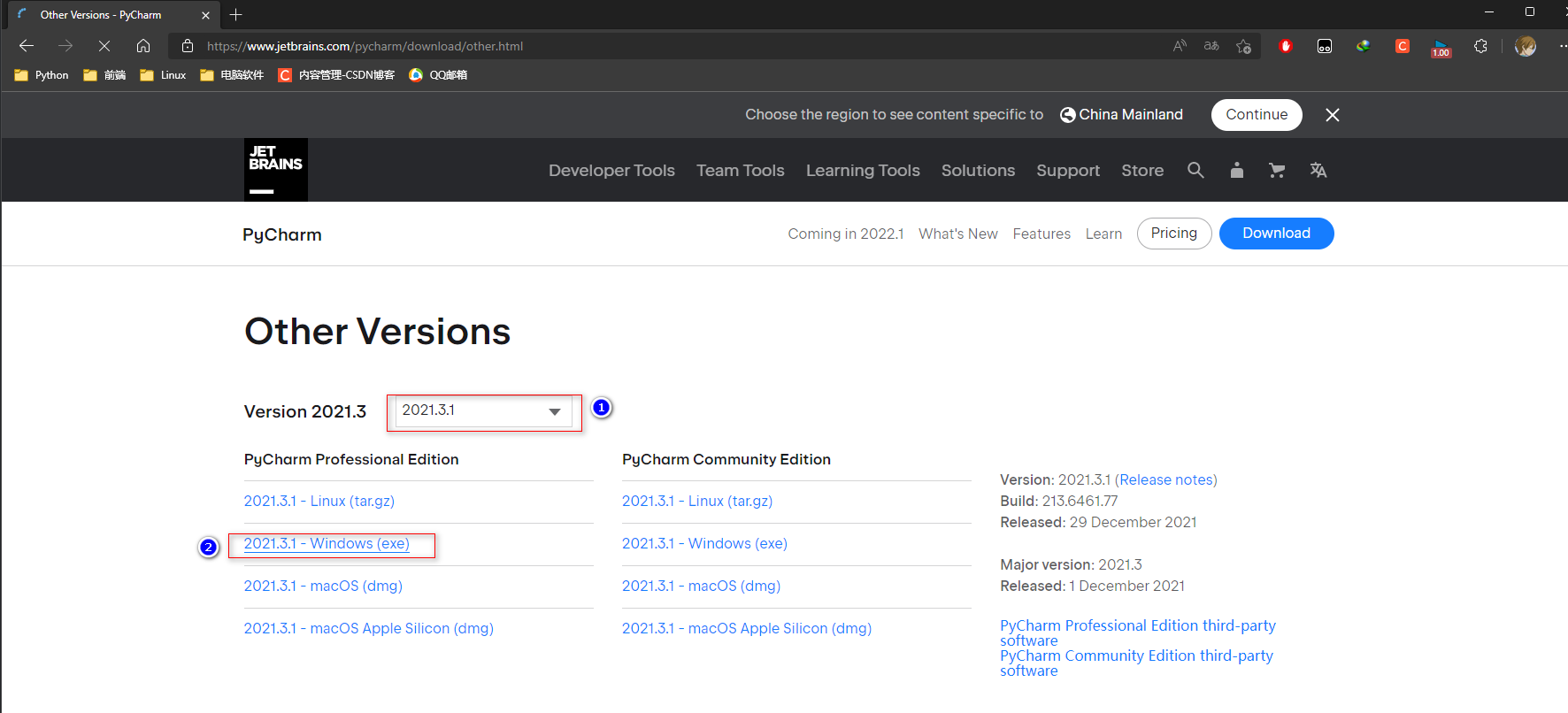Screen dimensions: 1568x713
Task: Select the China Mainland region option
Action: pos(1121,115)
